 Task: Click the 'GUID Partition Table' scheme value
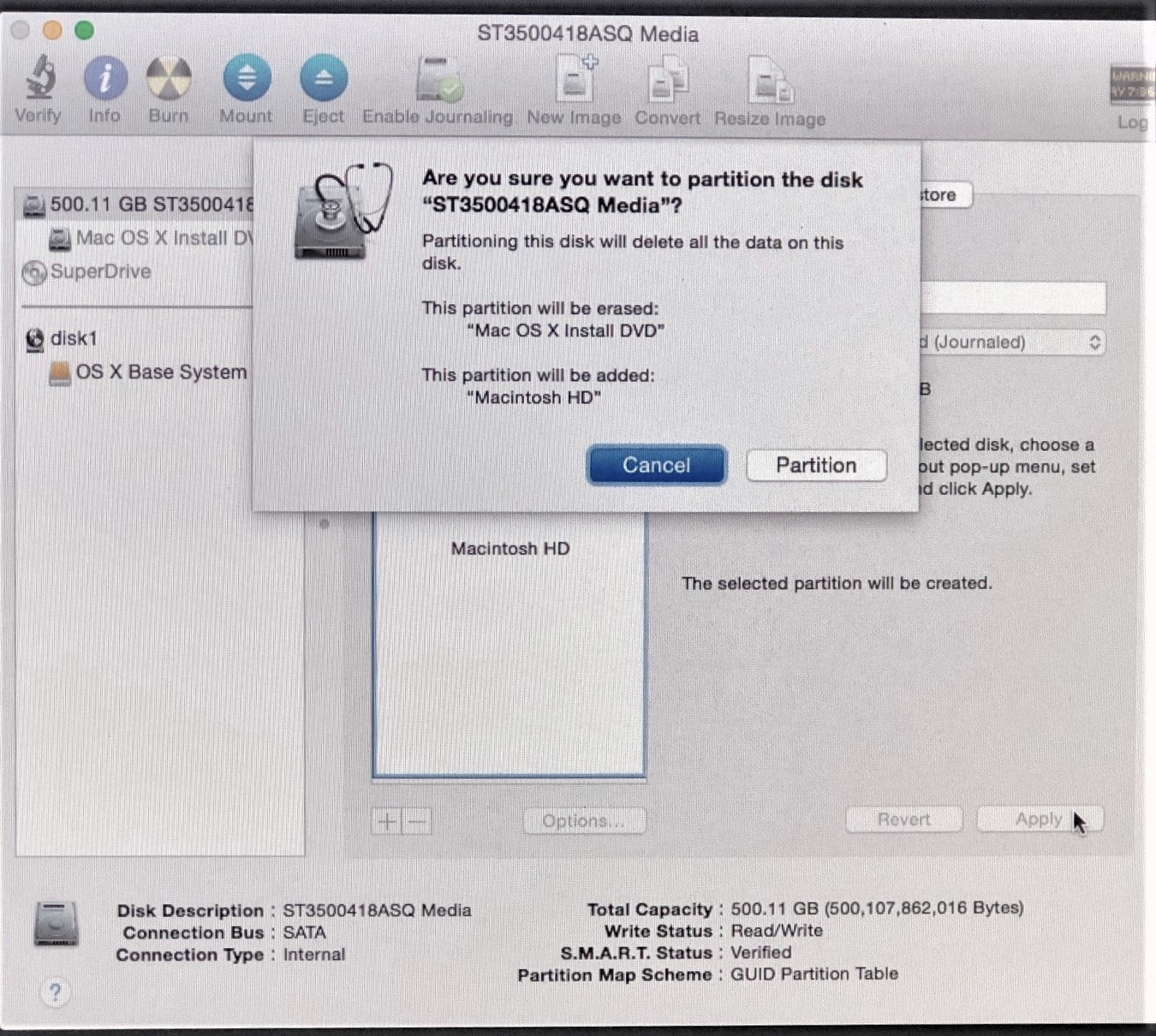coord(814,973)
